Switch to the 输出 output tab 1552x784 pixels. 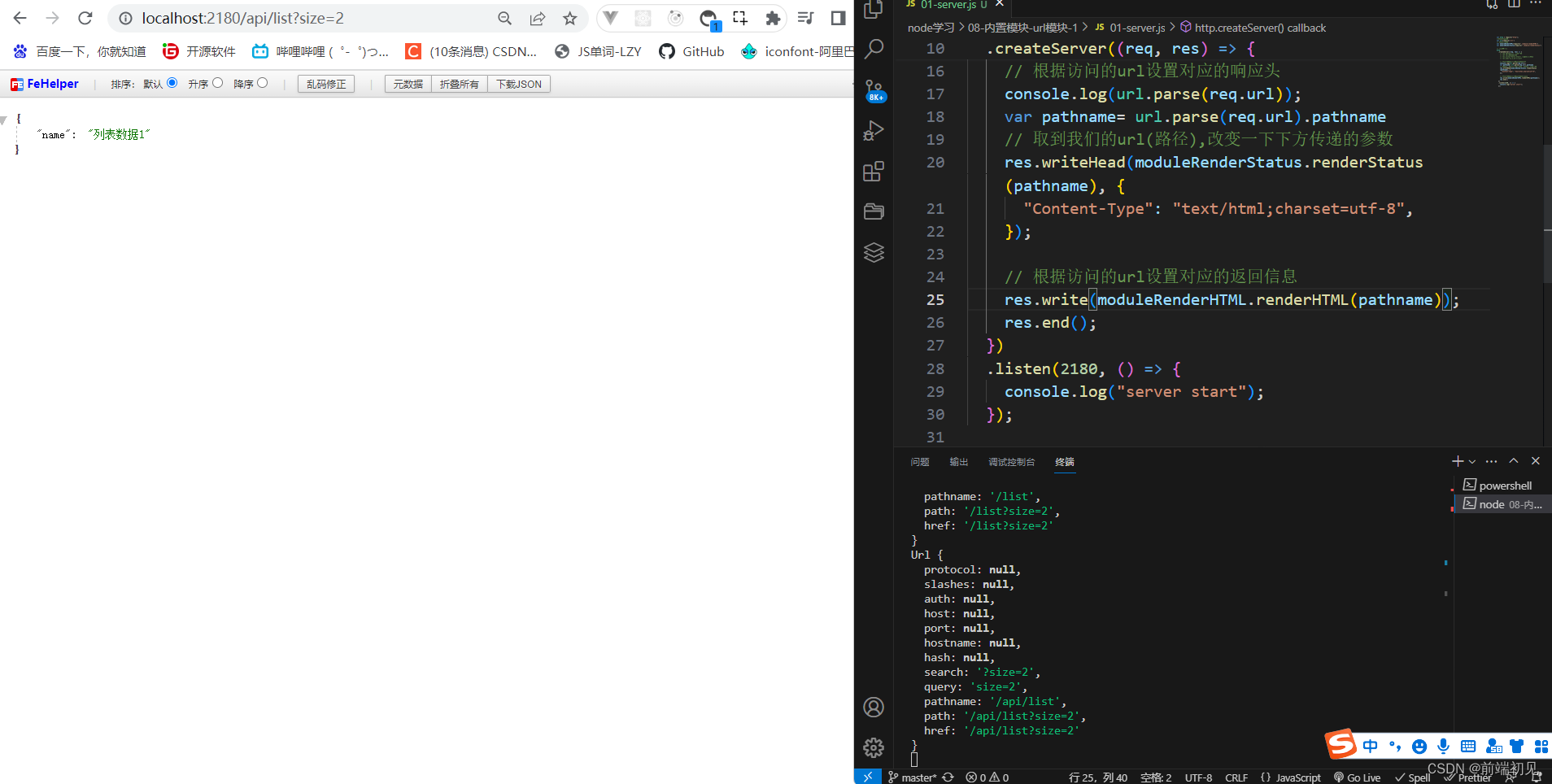[x=959, y=462]
